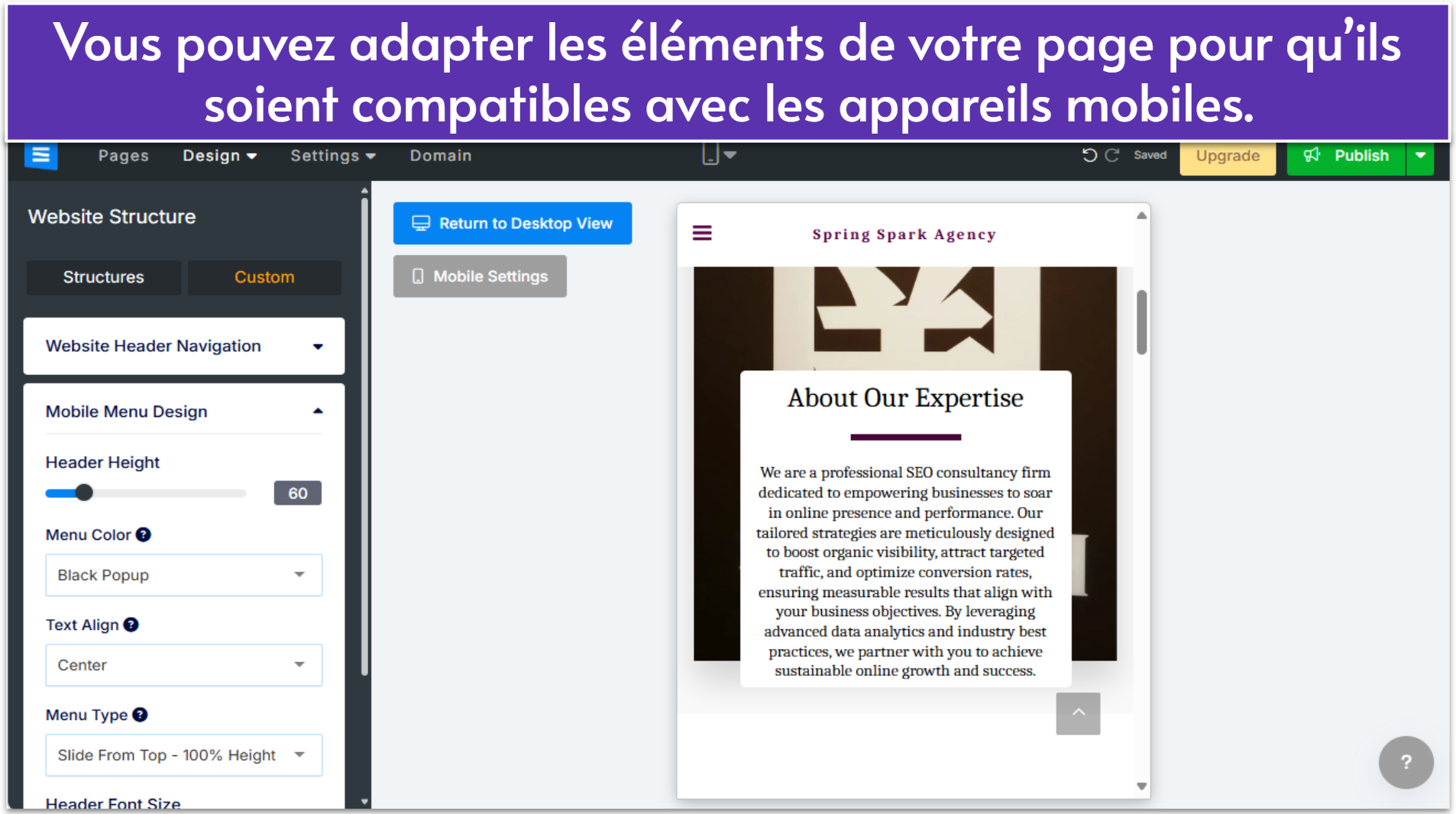Click the Saved status text

(1150, 155)
